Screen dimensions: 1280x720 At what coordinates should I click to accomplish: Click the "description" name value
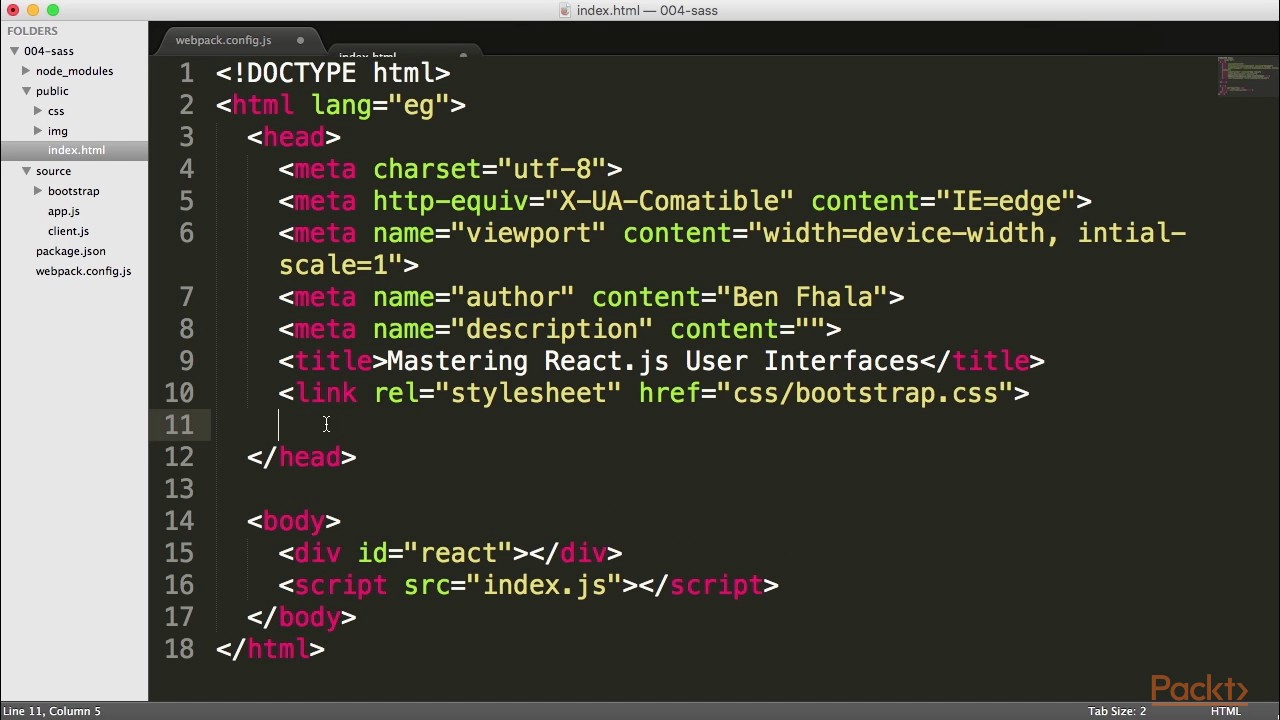[552, 329]
